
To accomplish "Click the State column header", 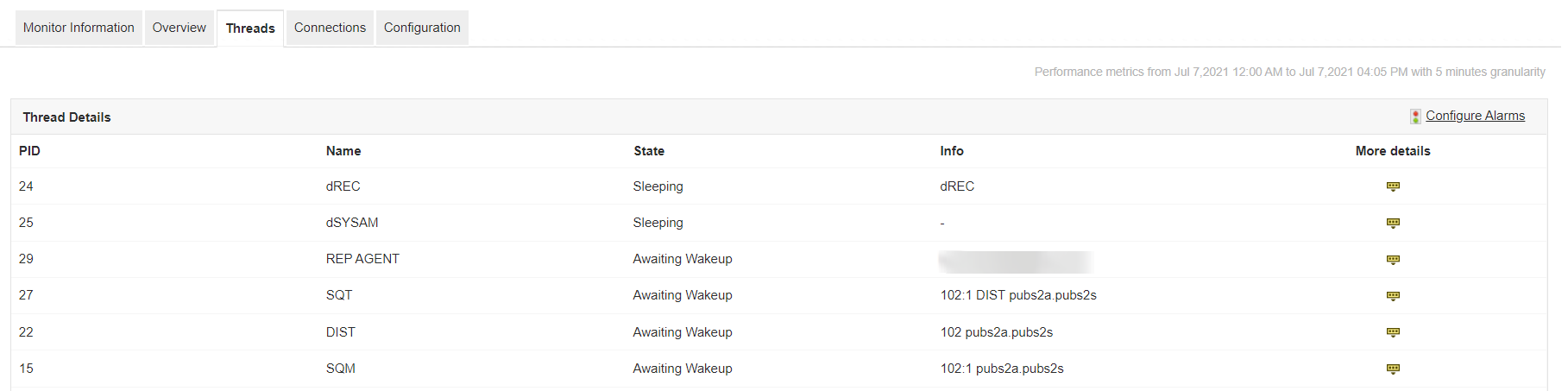I will 649,151.
